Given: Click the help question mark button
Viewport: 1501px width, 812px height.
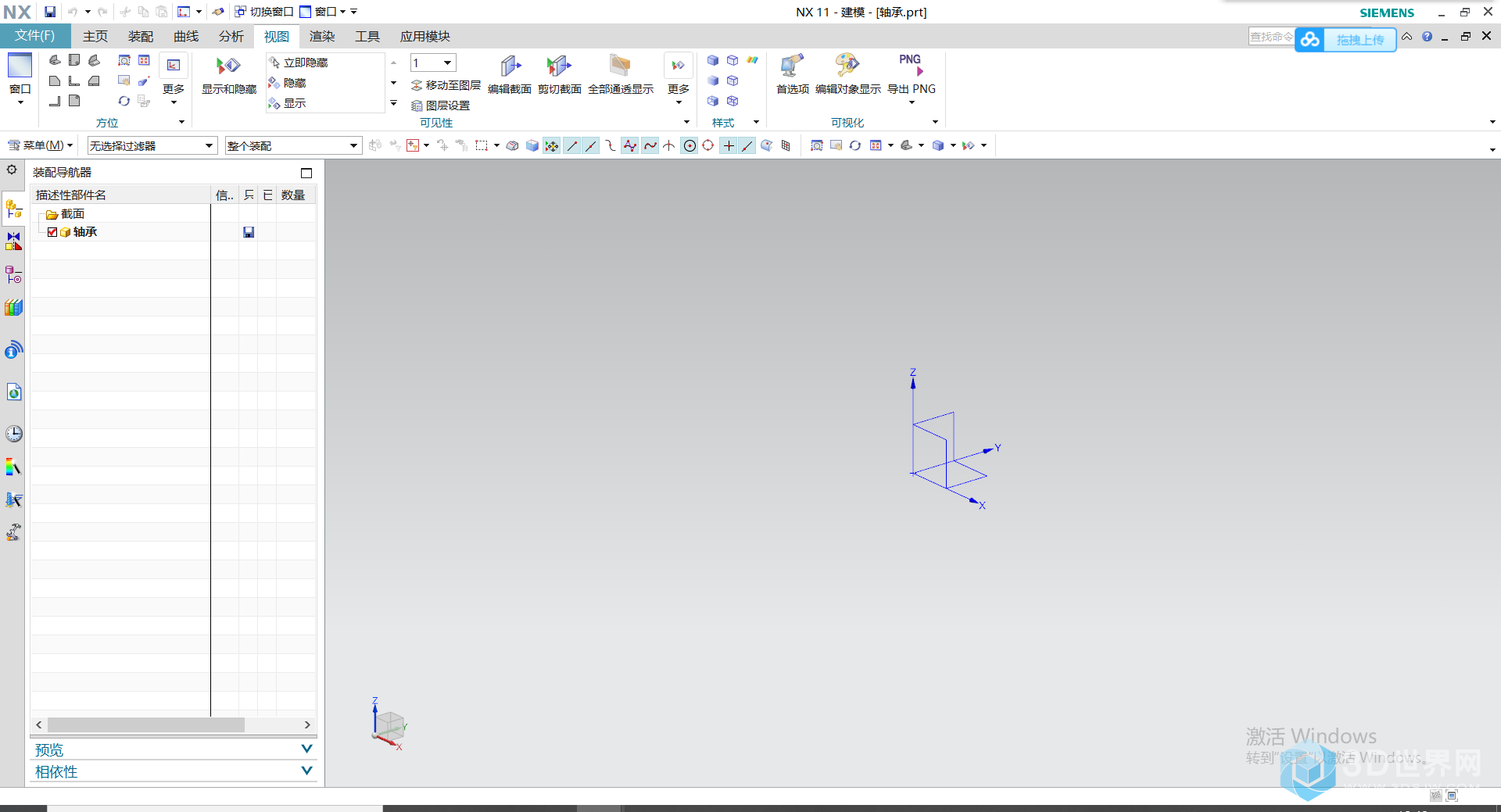Looking at the screenshot, I should pos(1427,37).
